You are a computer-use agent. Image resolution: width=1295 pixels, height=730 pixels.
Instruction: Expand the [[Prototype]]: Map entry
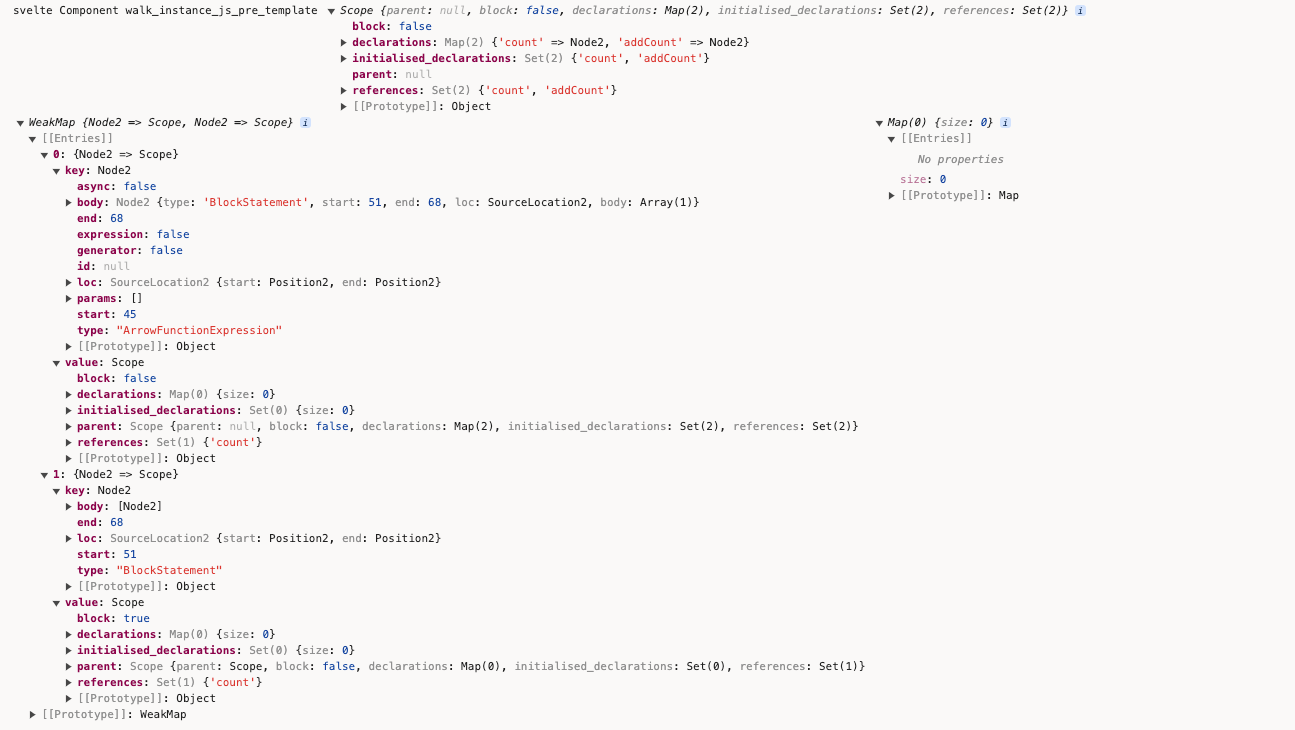[892, 195]
